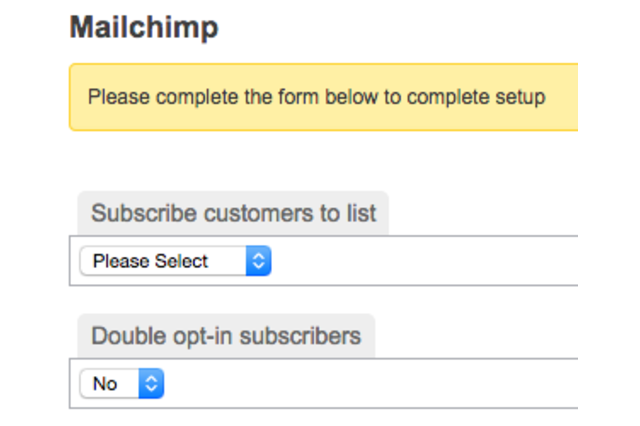The width and height of the screenshot is (640, 426).
Task: Click the word 'below' in setup notice
Action: click(x=338, y=97)
